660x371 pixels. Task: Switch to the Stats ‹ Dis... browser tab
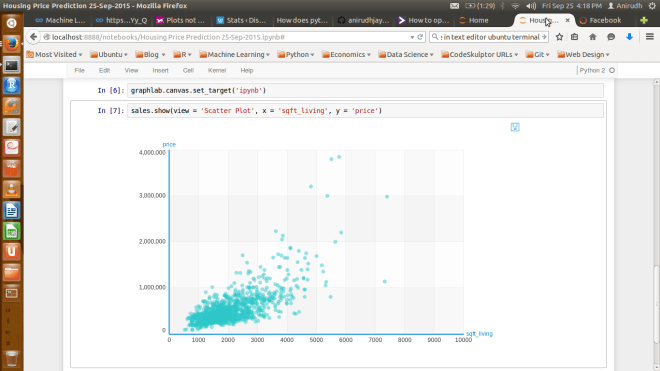click(241, 20)
